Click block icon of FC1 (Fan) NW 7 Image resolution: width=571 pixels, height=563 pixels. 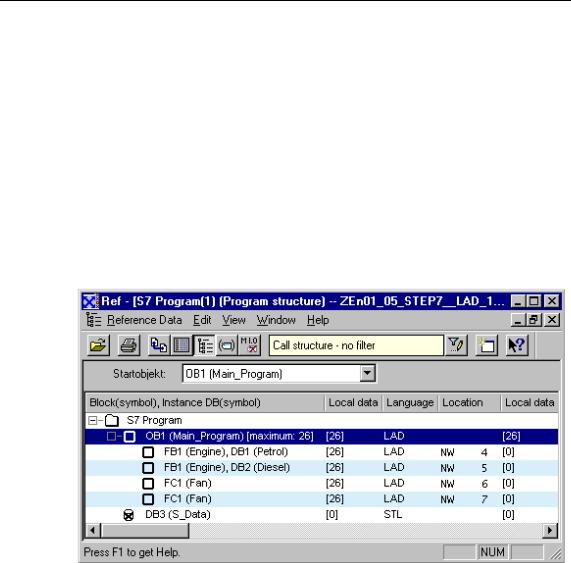click(148, 499)
